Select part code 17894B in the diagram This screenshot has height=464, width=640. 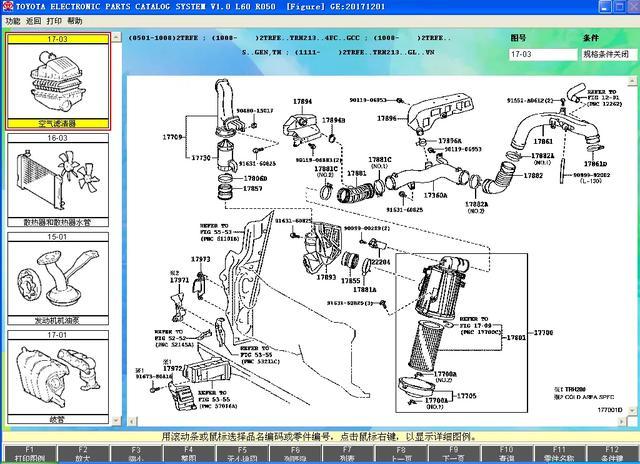(x=333, y=120)
